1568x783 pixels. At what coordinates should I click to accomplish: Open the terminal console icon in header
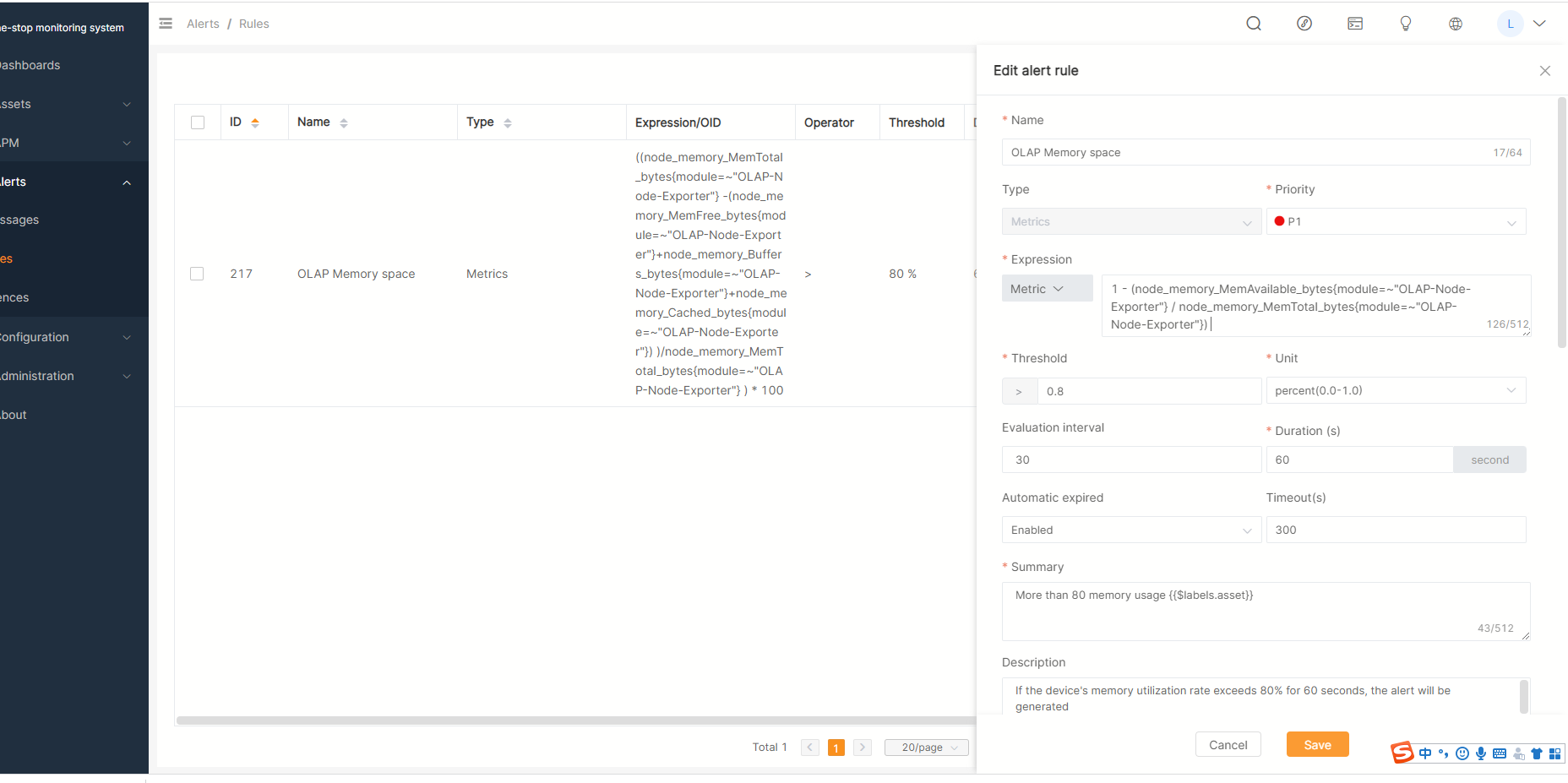click(x=1355, y=24)
